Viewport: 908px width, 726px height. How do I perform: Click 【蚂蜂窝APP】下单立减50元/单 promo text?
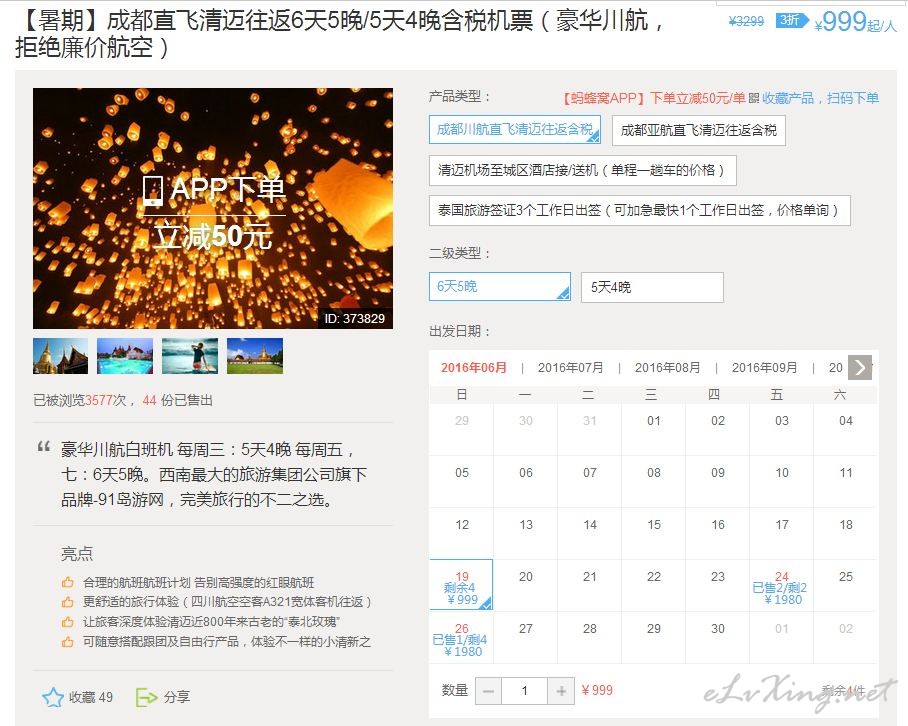(x=653, y=98)
